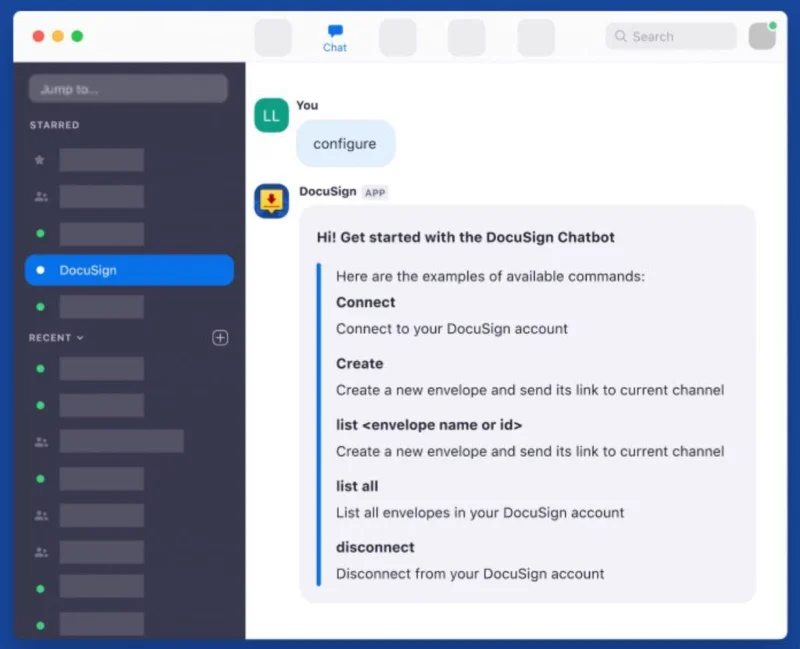Select the DocuSign chat in sidebar
Screen dimensions: 800x649
click(129, 270)
